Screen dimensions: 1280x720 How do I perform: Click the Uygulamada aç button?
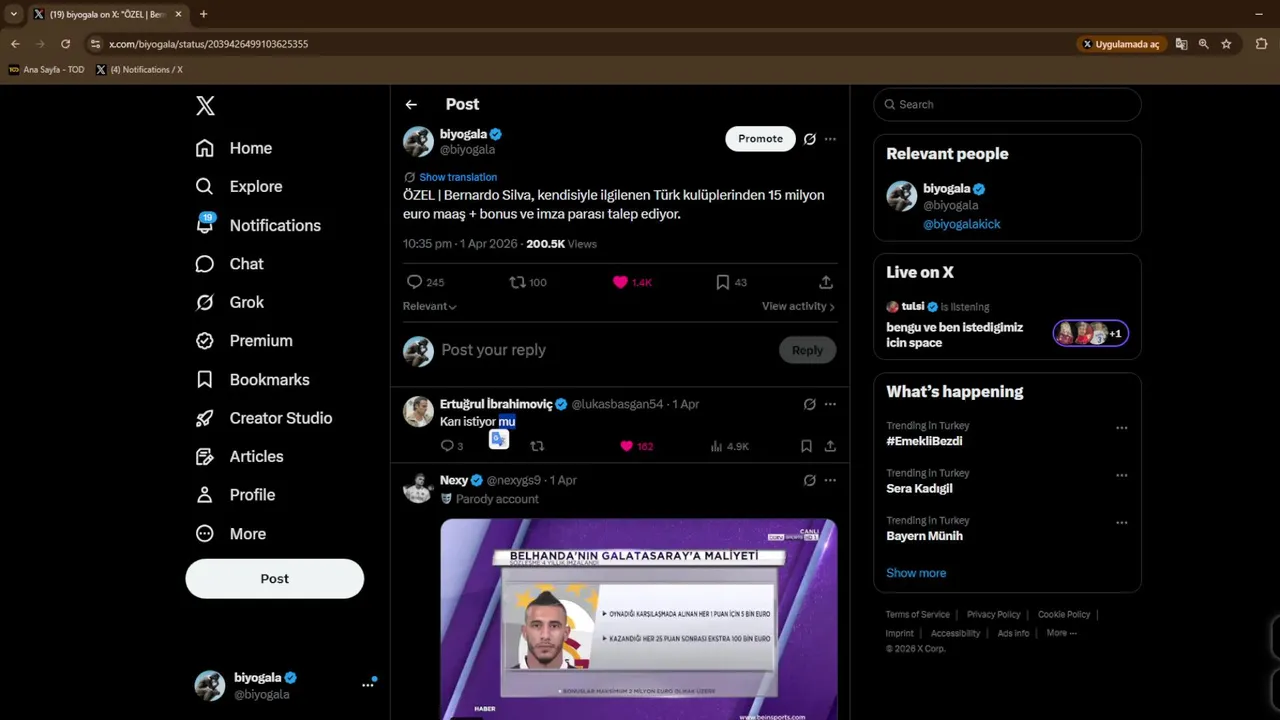[x=1120, y=44]
